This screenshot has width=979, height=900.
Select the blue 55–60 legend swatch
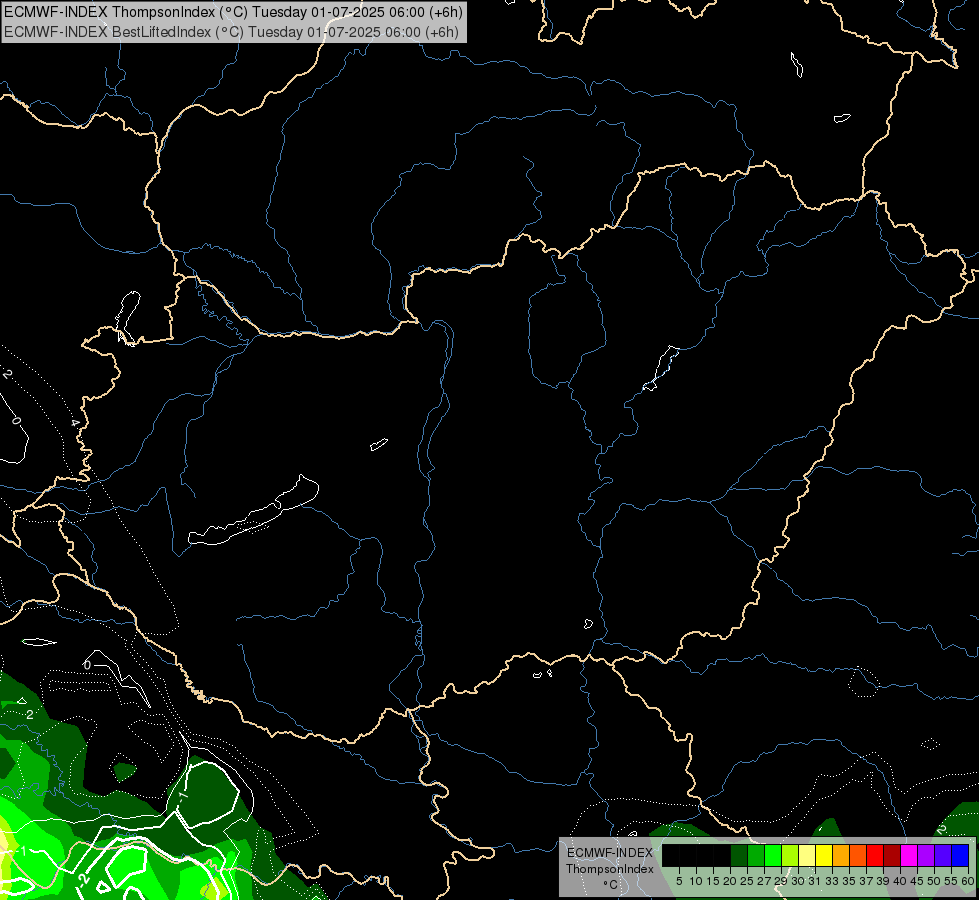pos(960,855)
